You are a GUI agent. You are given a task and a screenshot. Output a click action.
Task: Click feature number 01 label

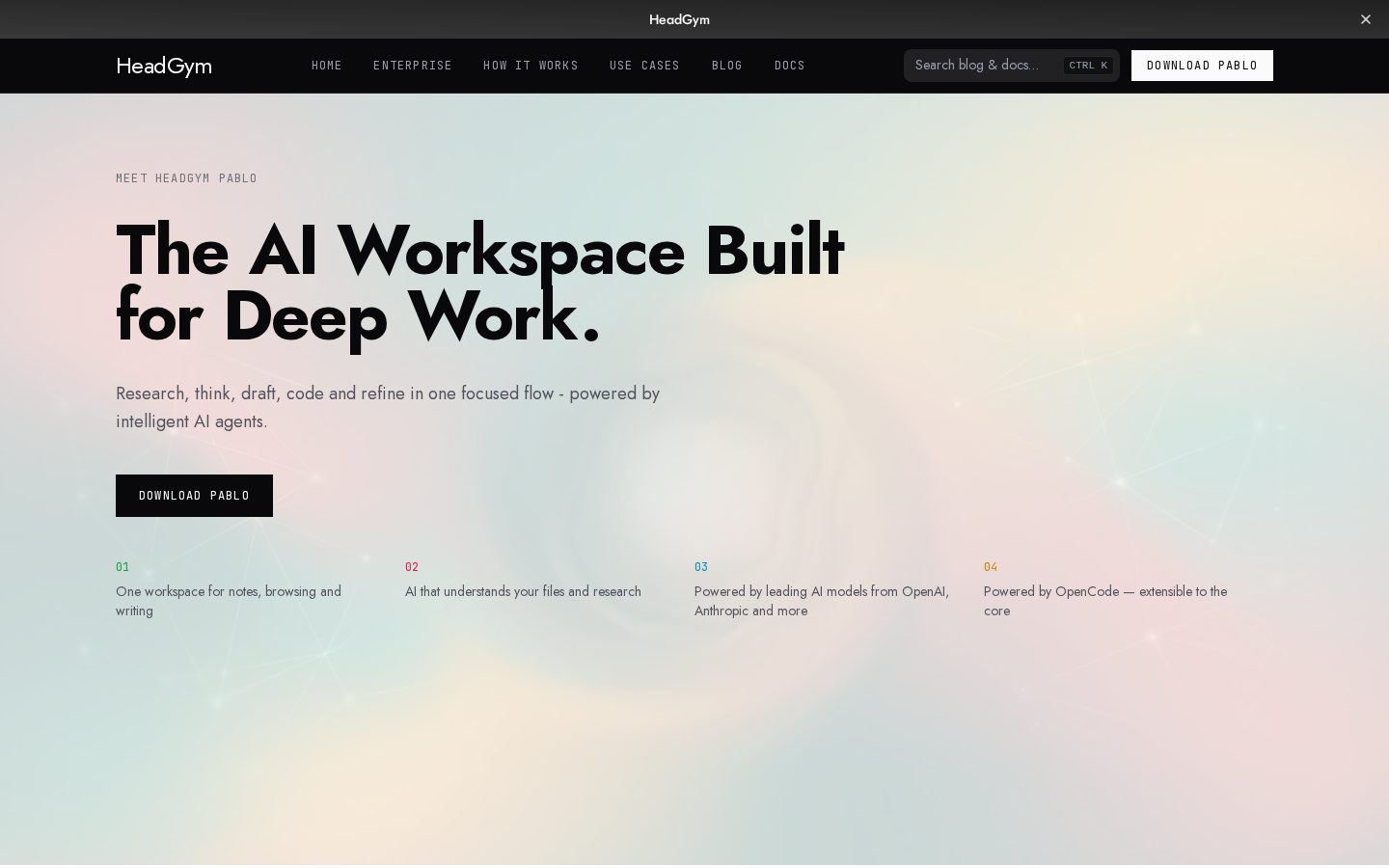click(123, 567)
